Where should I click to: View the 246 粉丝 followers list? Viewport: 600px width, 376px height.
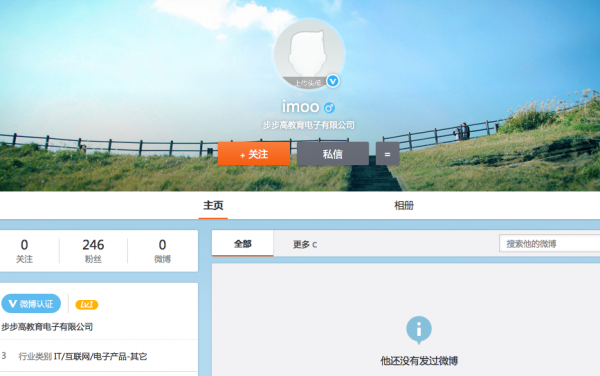point(93,251)
